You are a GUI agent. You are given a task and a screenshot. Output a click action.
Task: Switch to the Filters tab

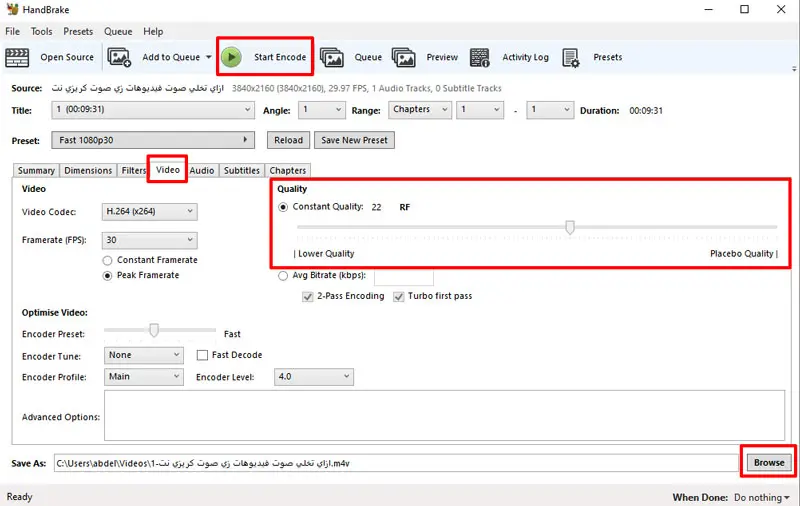click(x=133, y=170)
